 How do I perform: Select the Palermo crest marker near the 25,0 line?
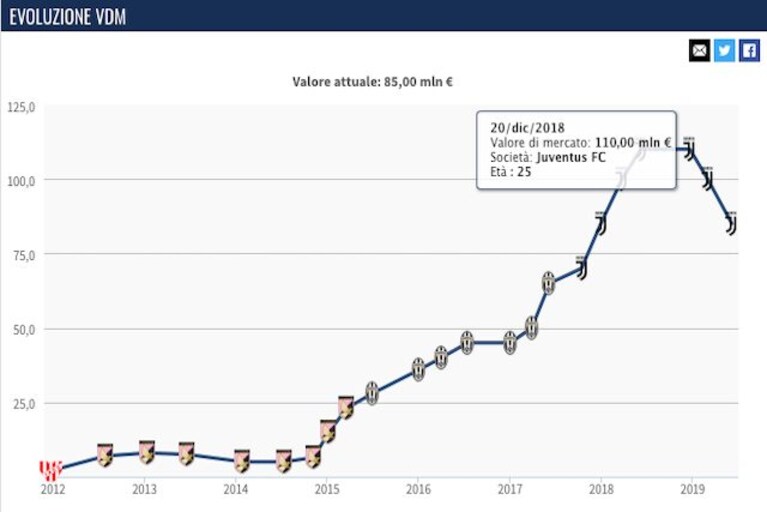[346, 407]
